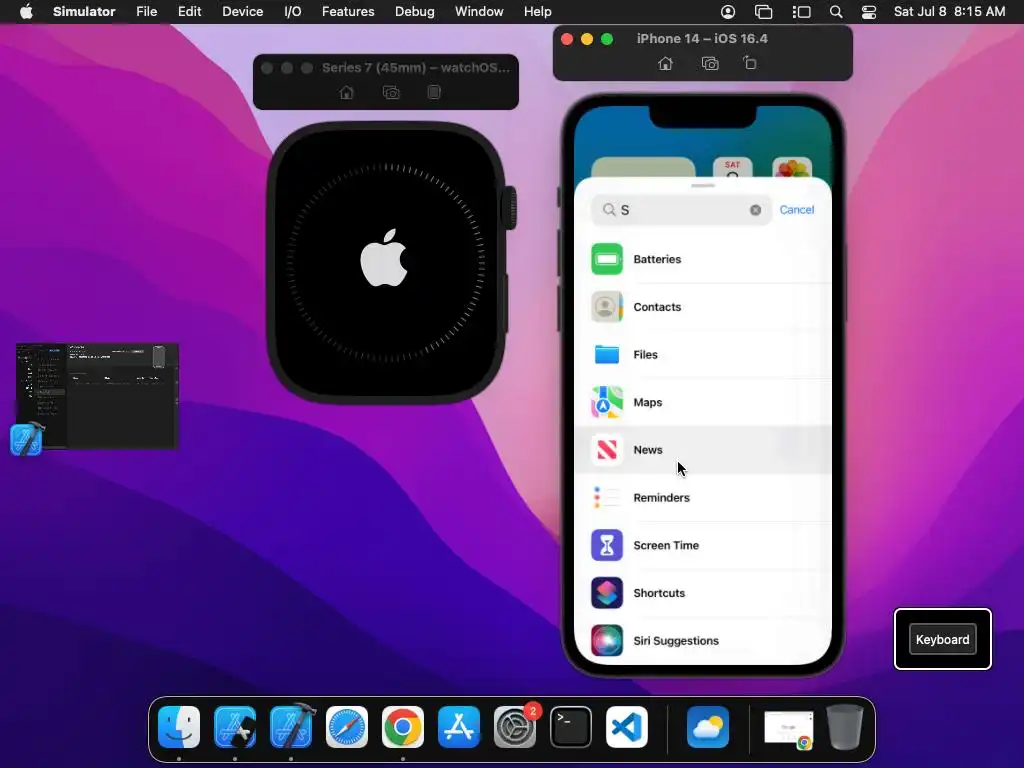Open the Edit menu
Screen dimensions: 1024x768
coord(189,12)
